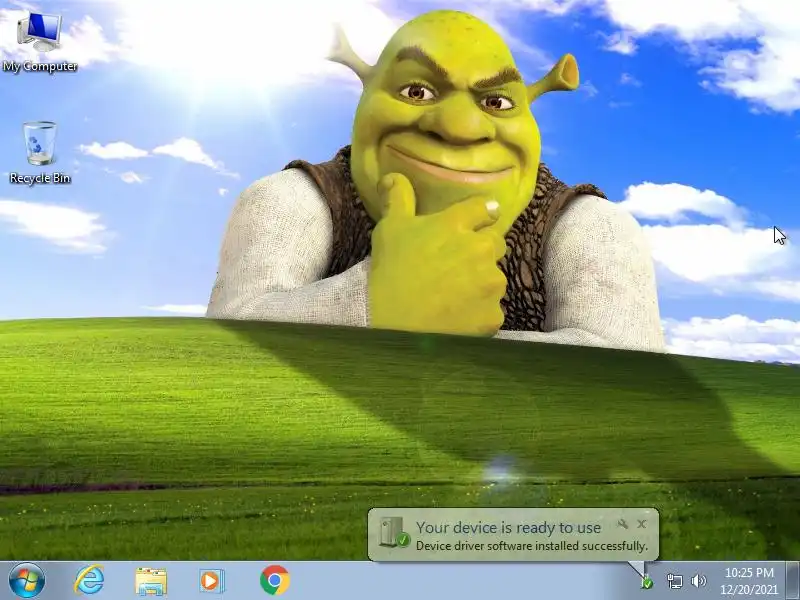Screen dimensions: 800x600
Task: Open the Windows Start menu orb
Action: (x=27, y=581)
